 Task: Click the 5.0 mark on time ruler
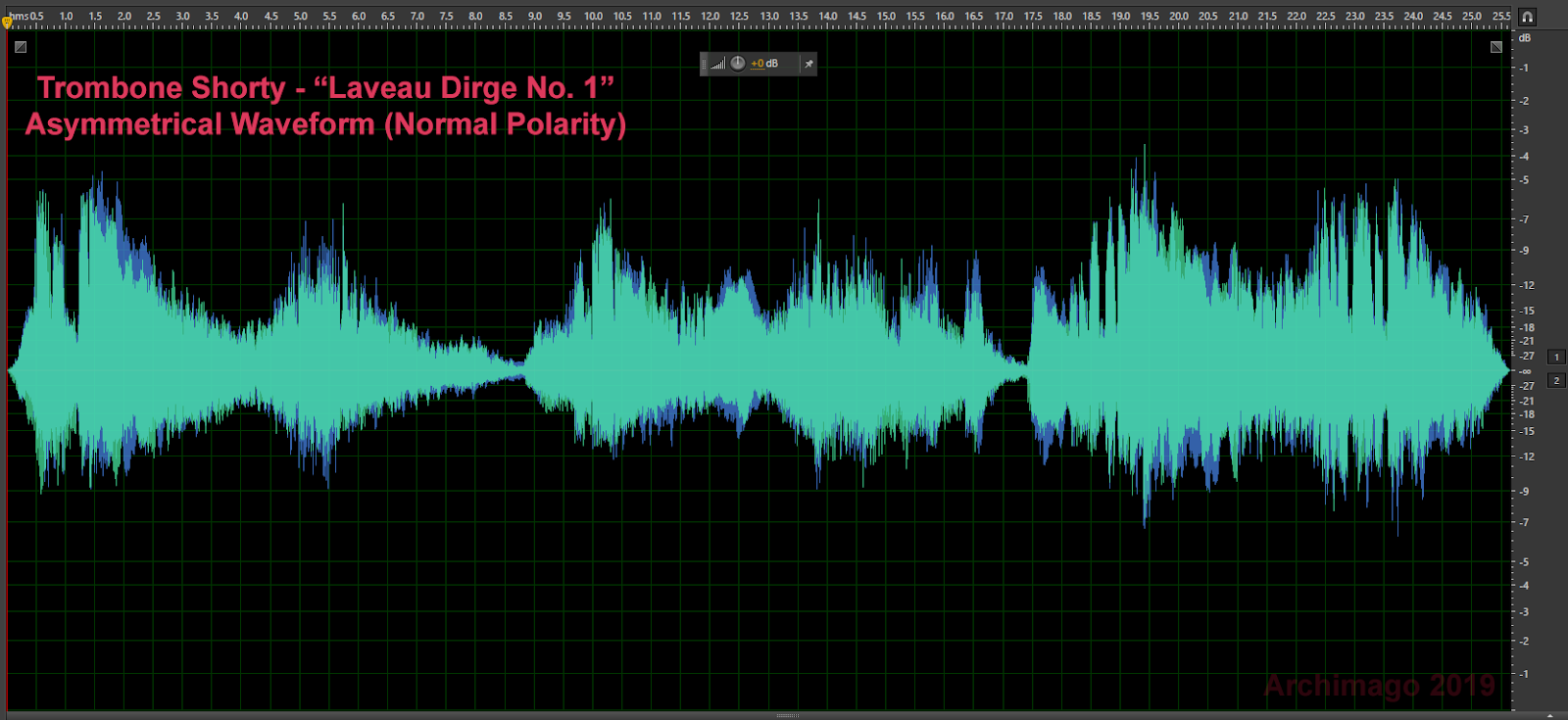pyautogui.click(x=300, y=17)
